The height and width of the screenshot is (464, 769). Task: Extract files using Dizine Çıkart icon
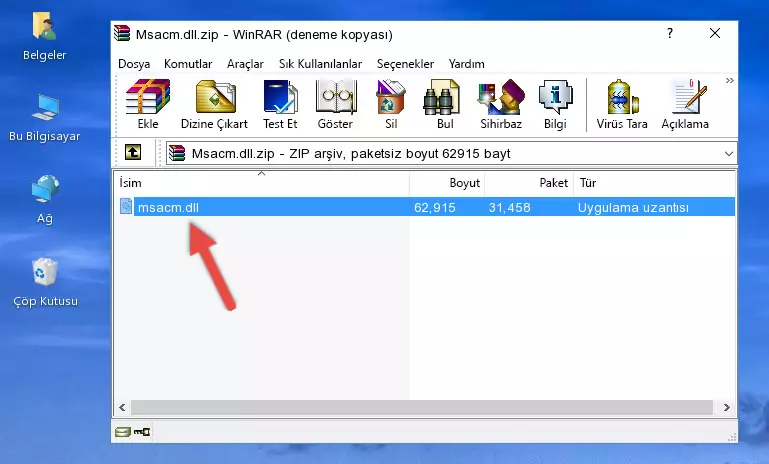tap(214, 104)
